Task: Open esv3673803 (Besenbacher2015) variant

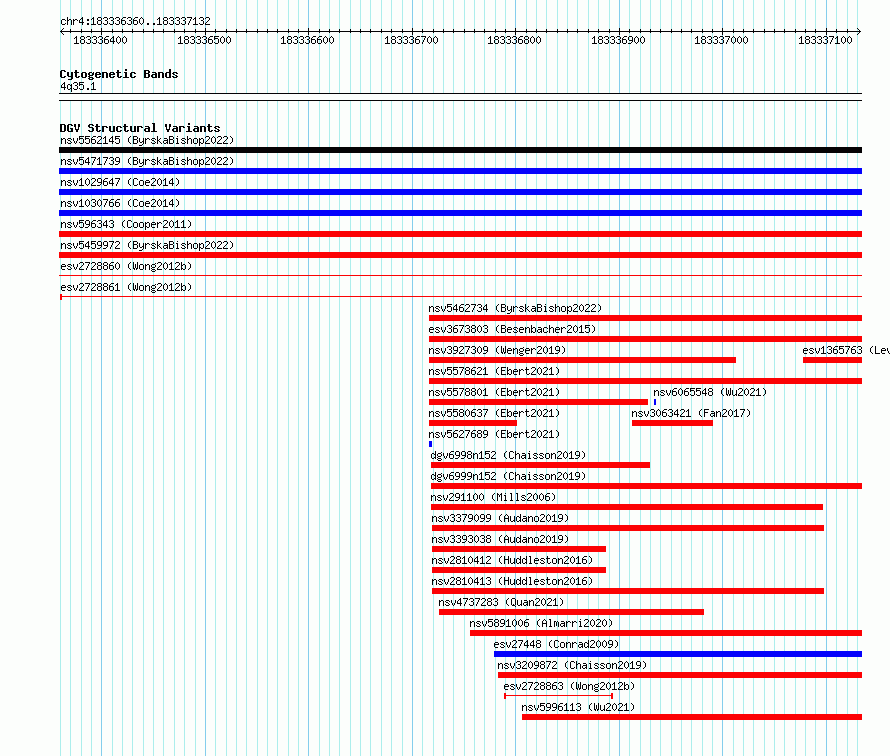Action: 512,329
